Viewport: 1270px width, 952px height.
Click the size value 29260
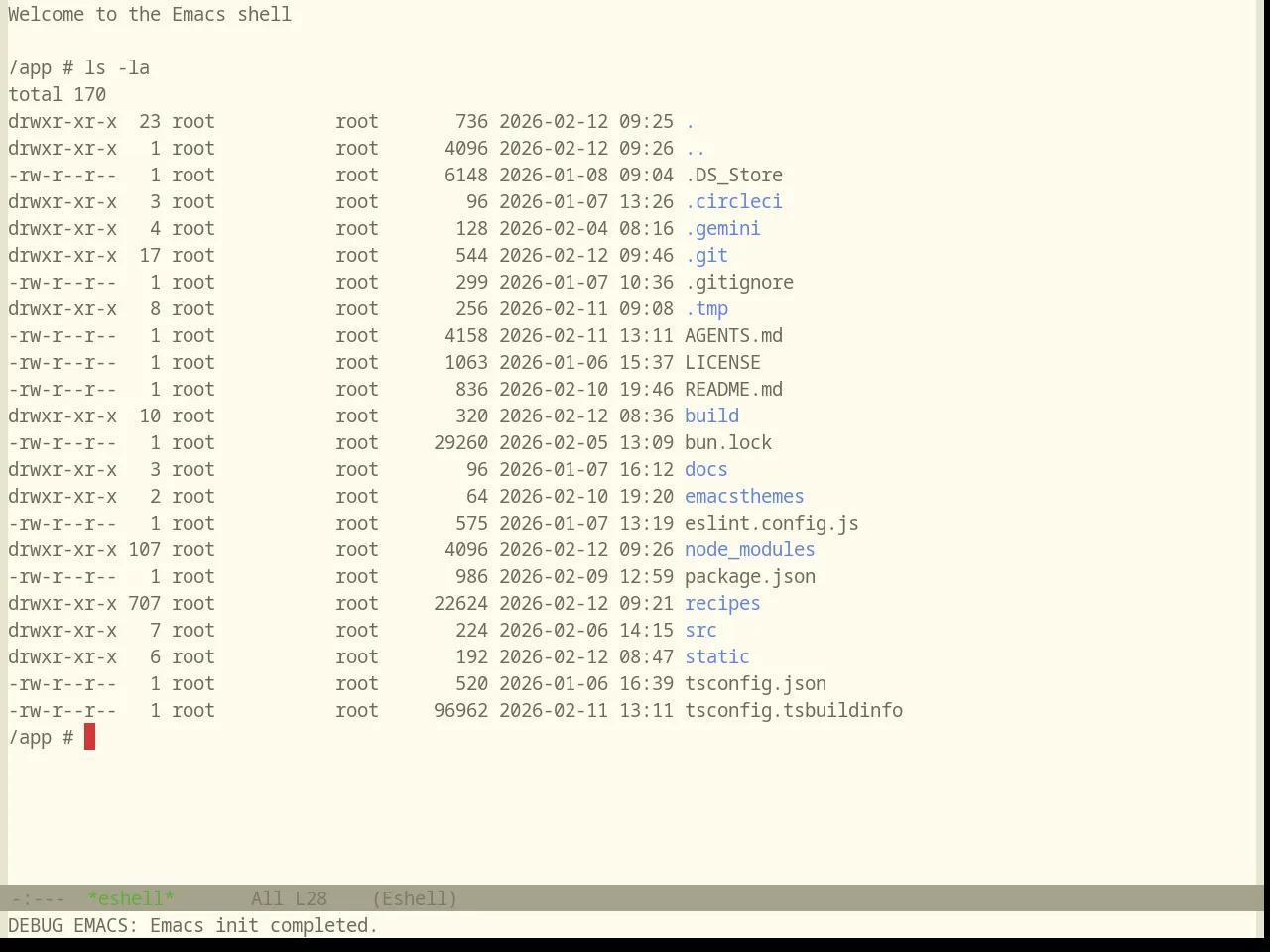pos(460,442)
